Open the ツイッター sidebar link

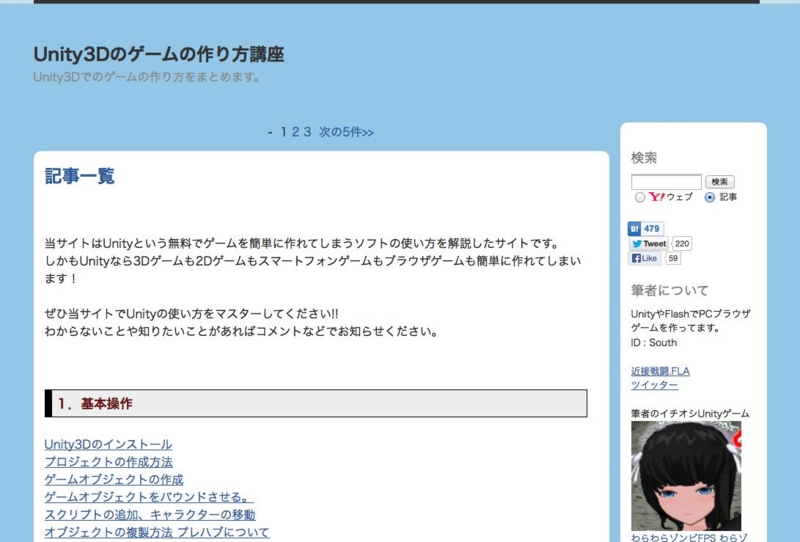pyautogui.click(x=655, y=385)
